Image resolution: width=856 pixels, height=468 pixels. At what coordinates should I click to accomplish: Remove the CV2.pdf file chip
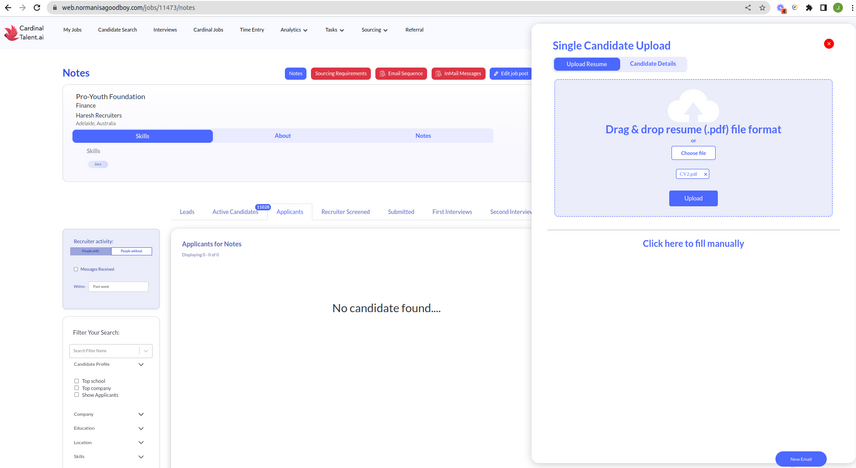(x=705, y=174)
